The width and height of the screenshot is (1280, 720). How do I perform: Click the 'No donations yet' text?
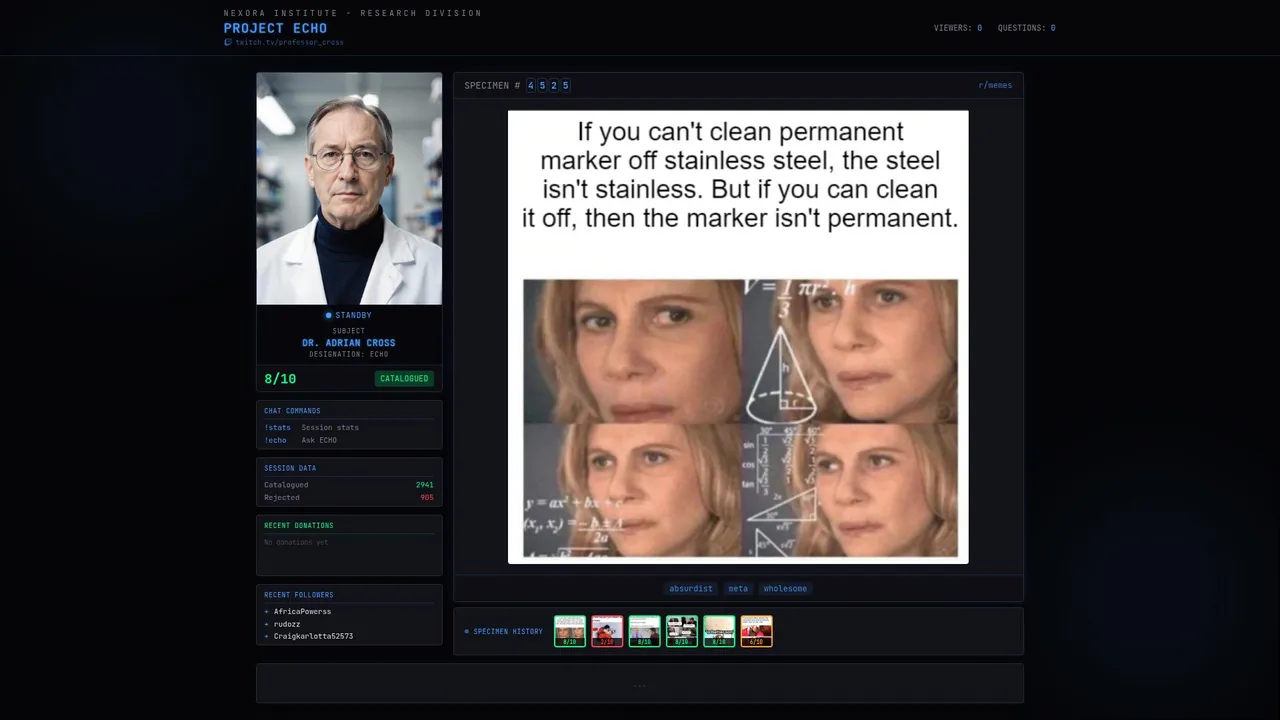[296, 543]
